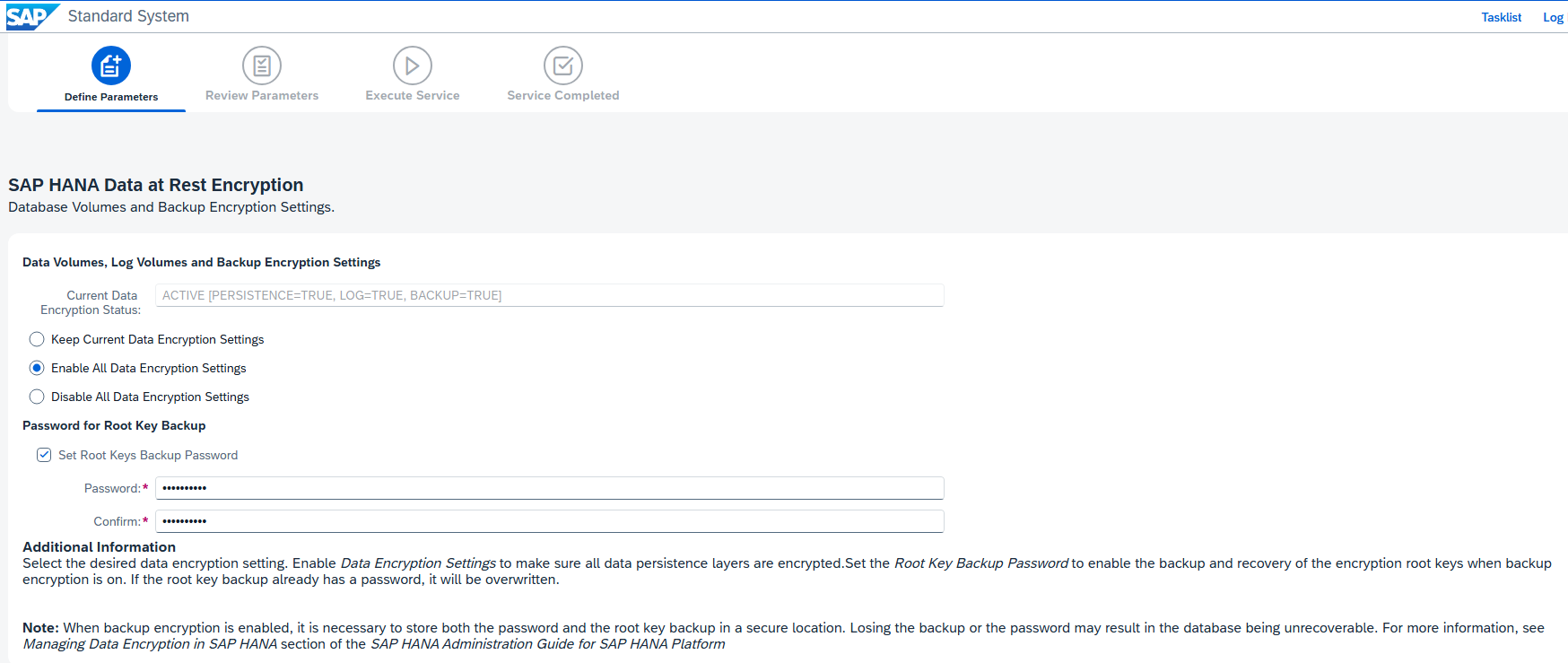Viewport: 1568px width, 663px height.
Task: Select the Execute Service step icon
Action: click(x=413, y=65)
